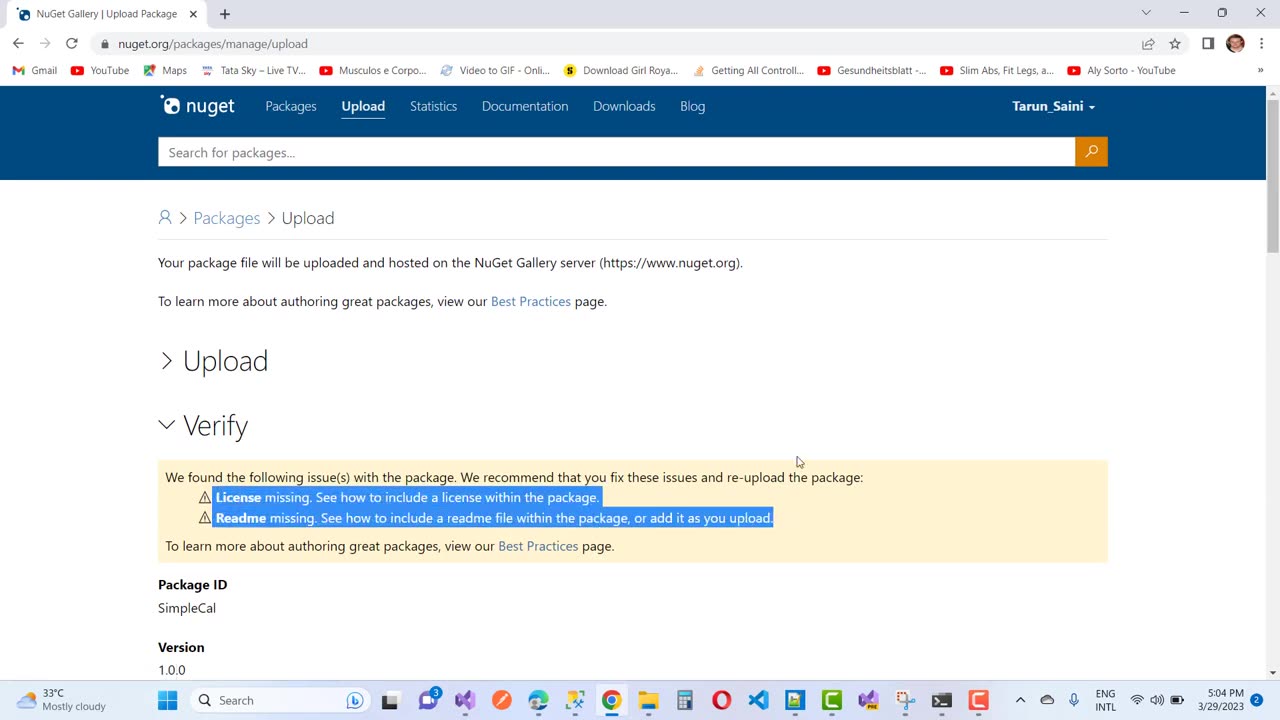Open Aly Sorto YouTube bookmark
The width and height of the screenshot is (1280, 720).
[1122, 71]
